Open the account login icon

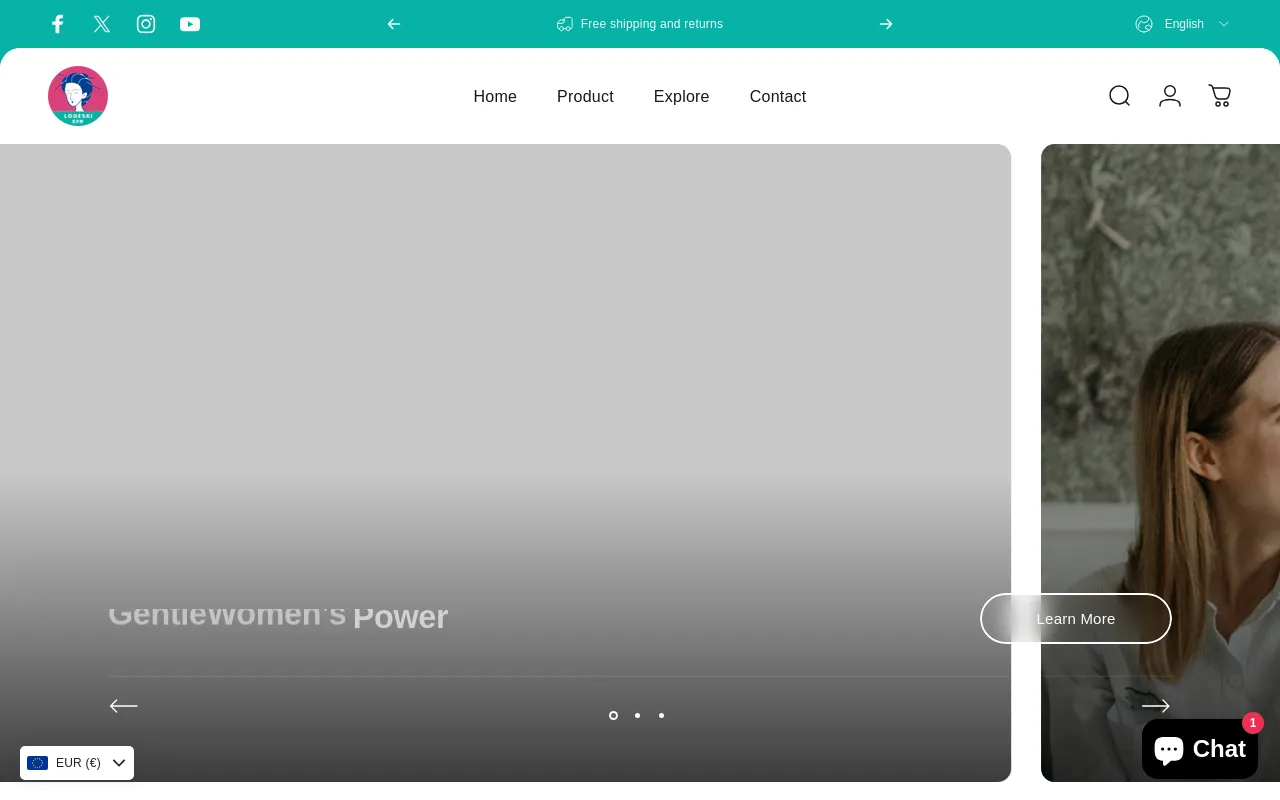coord(1169,96)
